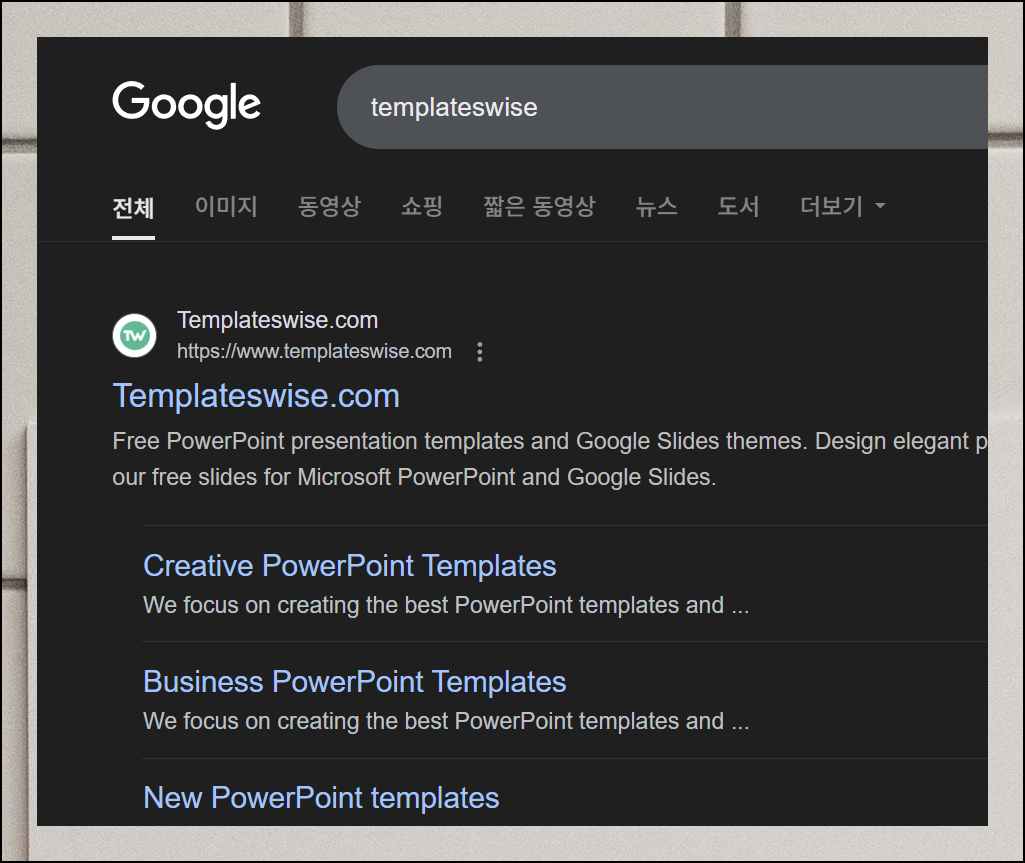The width and height of the screenshot is (1025, 863).
Task: Focus the search box containing templateswise
Action: tap(662, 107)
